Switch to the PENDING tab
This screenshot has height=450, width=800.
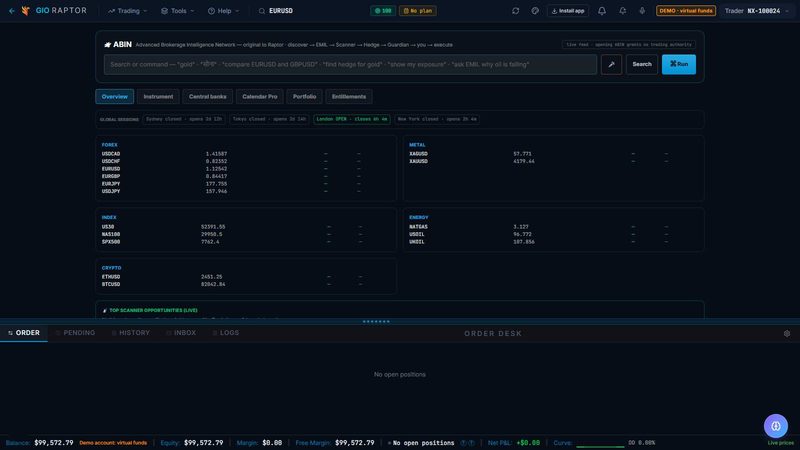[x=76, y=333]
